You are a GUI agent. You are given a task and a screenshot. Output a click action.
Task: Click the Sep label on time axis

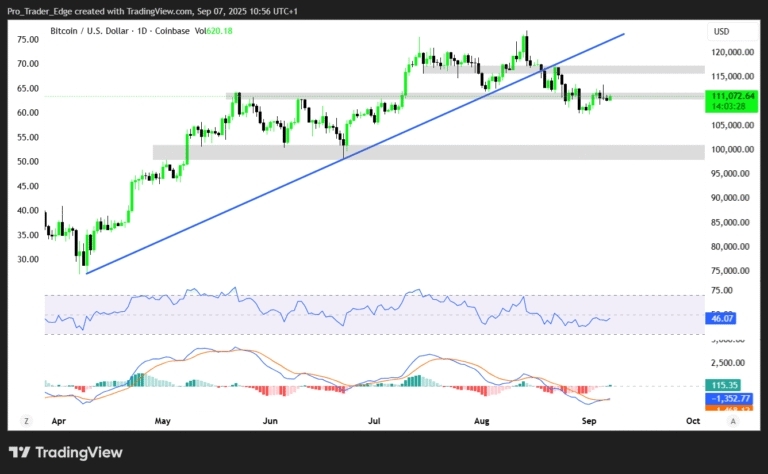pyautogui.click(x=588, y=422)
